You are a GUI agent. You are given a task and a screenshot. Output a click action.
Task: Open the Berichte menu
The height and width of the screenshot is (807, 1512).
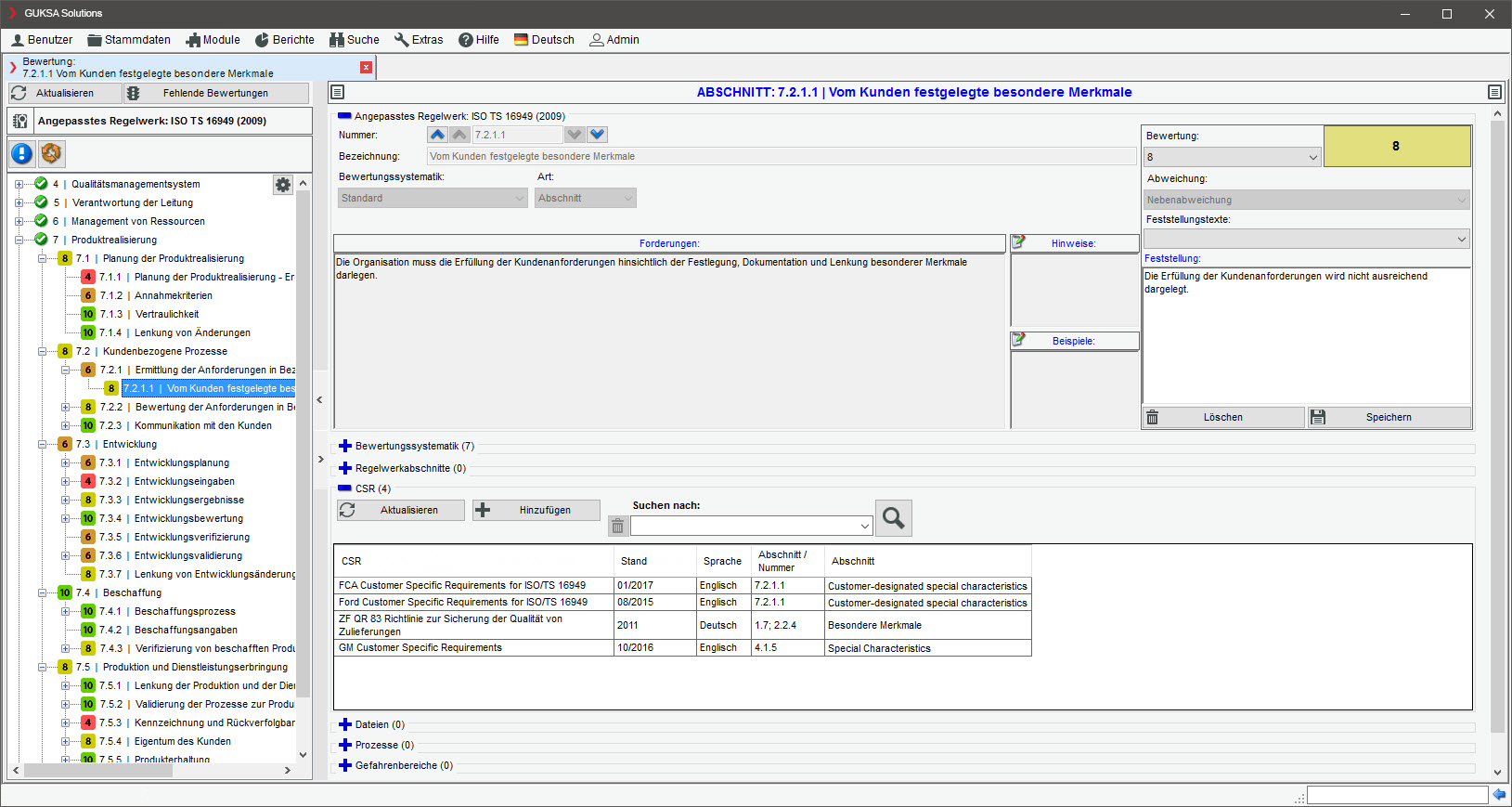285,40
